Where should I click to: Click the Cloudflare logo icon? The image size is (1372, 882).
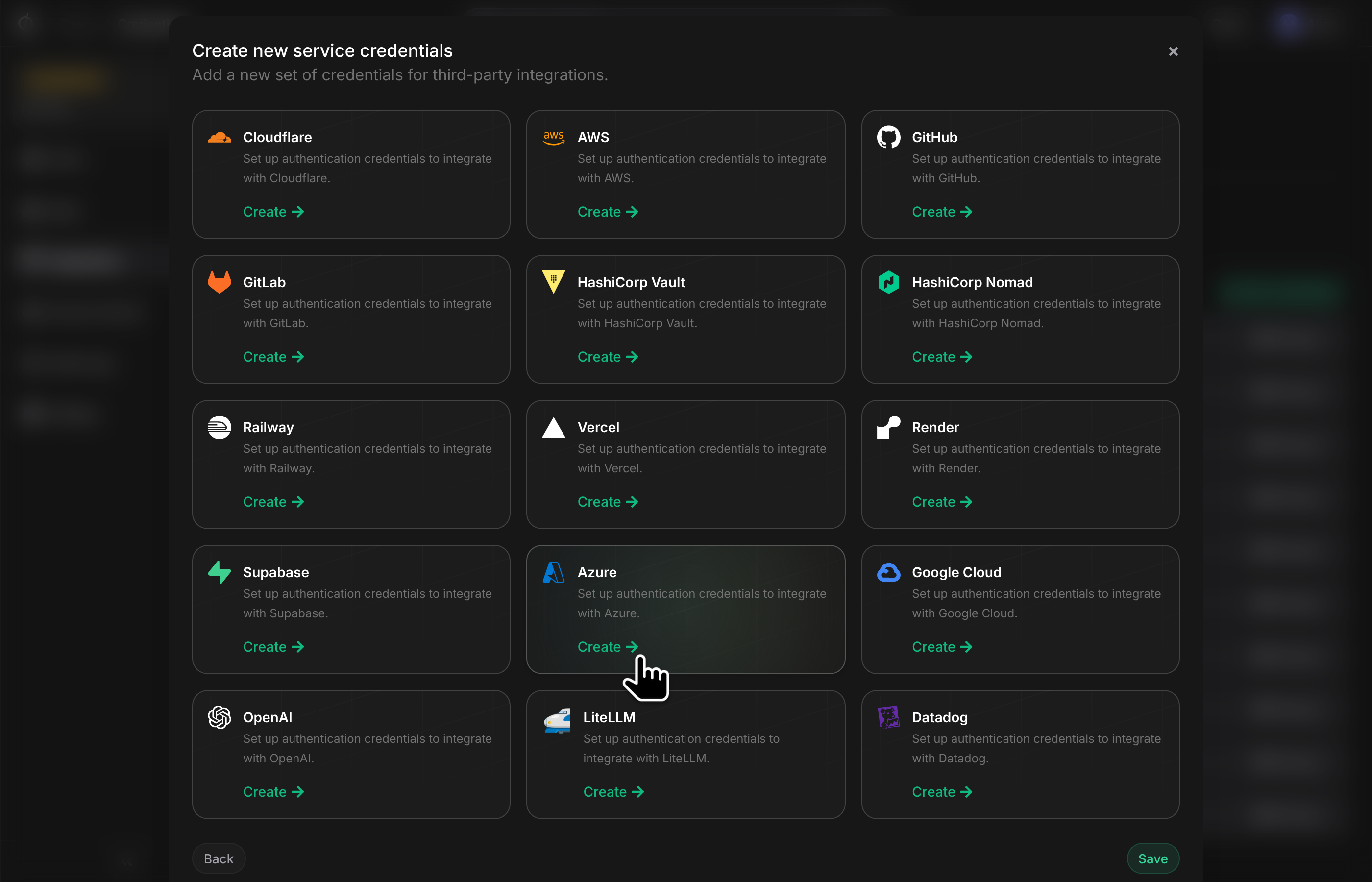(x=220, y=138)
